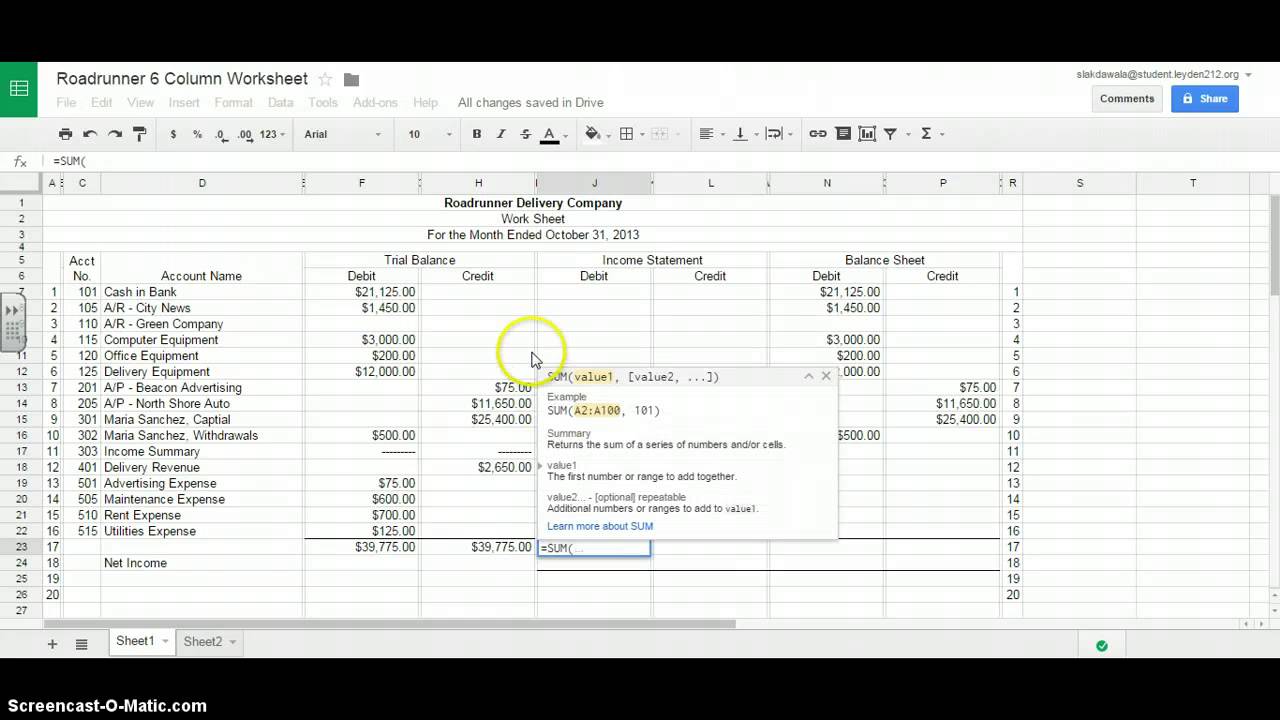Open the Tools menu
Image resolution: width=1280 pixels, height=720 pixels.
(323, 102)
